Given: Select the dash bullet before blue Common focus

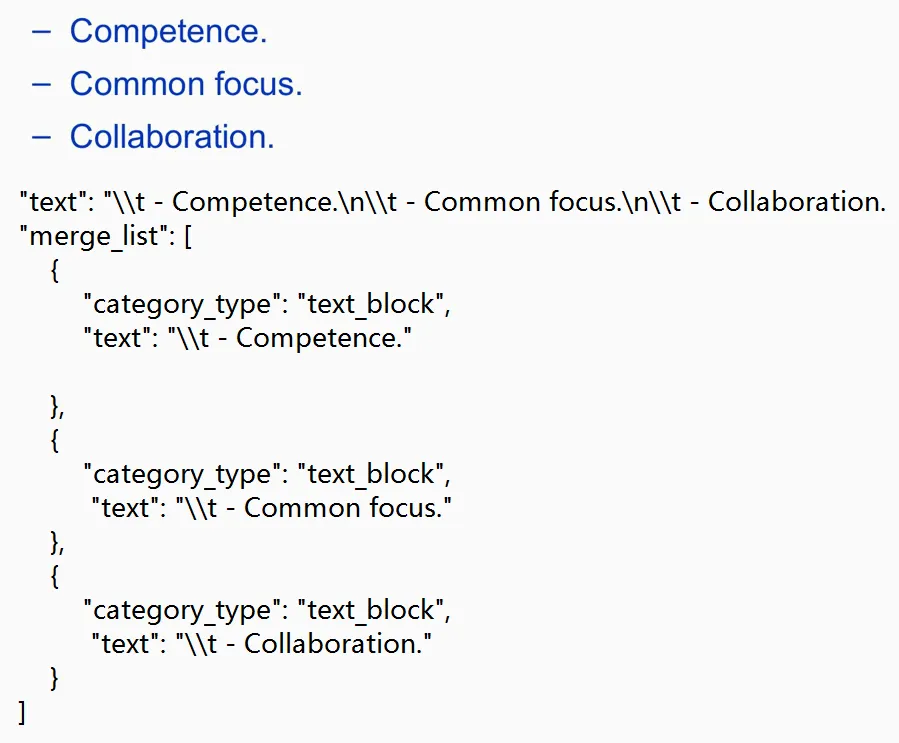Looking at the screenshot, I should (41, 85).
